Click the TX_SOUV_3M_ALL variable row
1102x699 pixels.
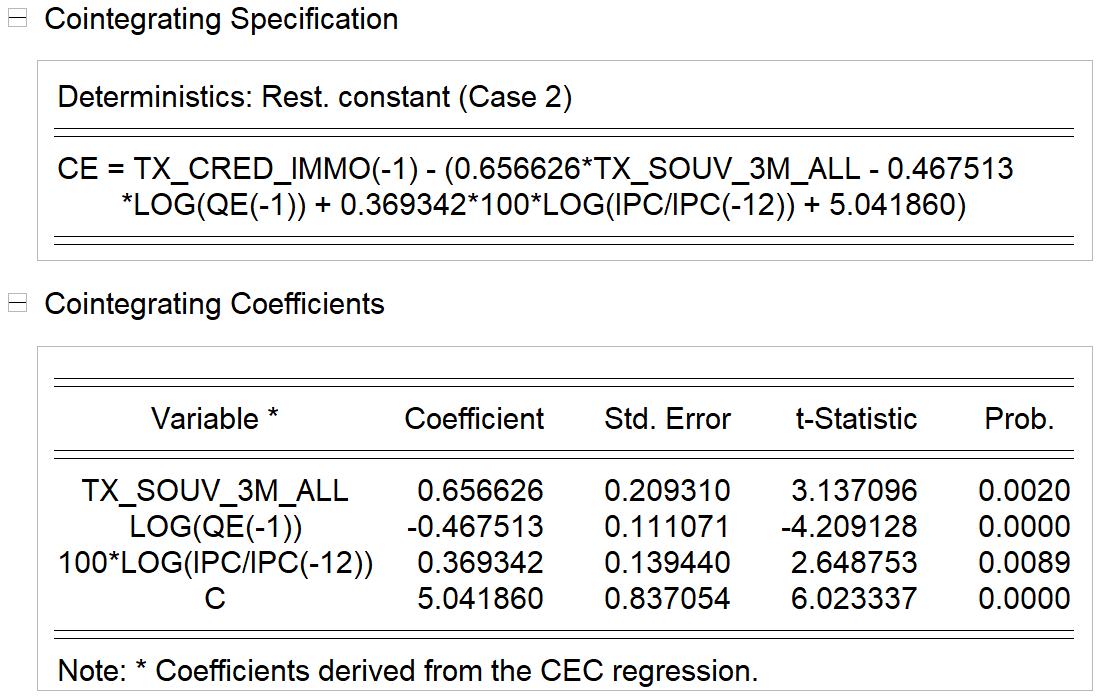click(564, 490)
